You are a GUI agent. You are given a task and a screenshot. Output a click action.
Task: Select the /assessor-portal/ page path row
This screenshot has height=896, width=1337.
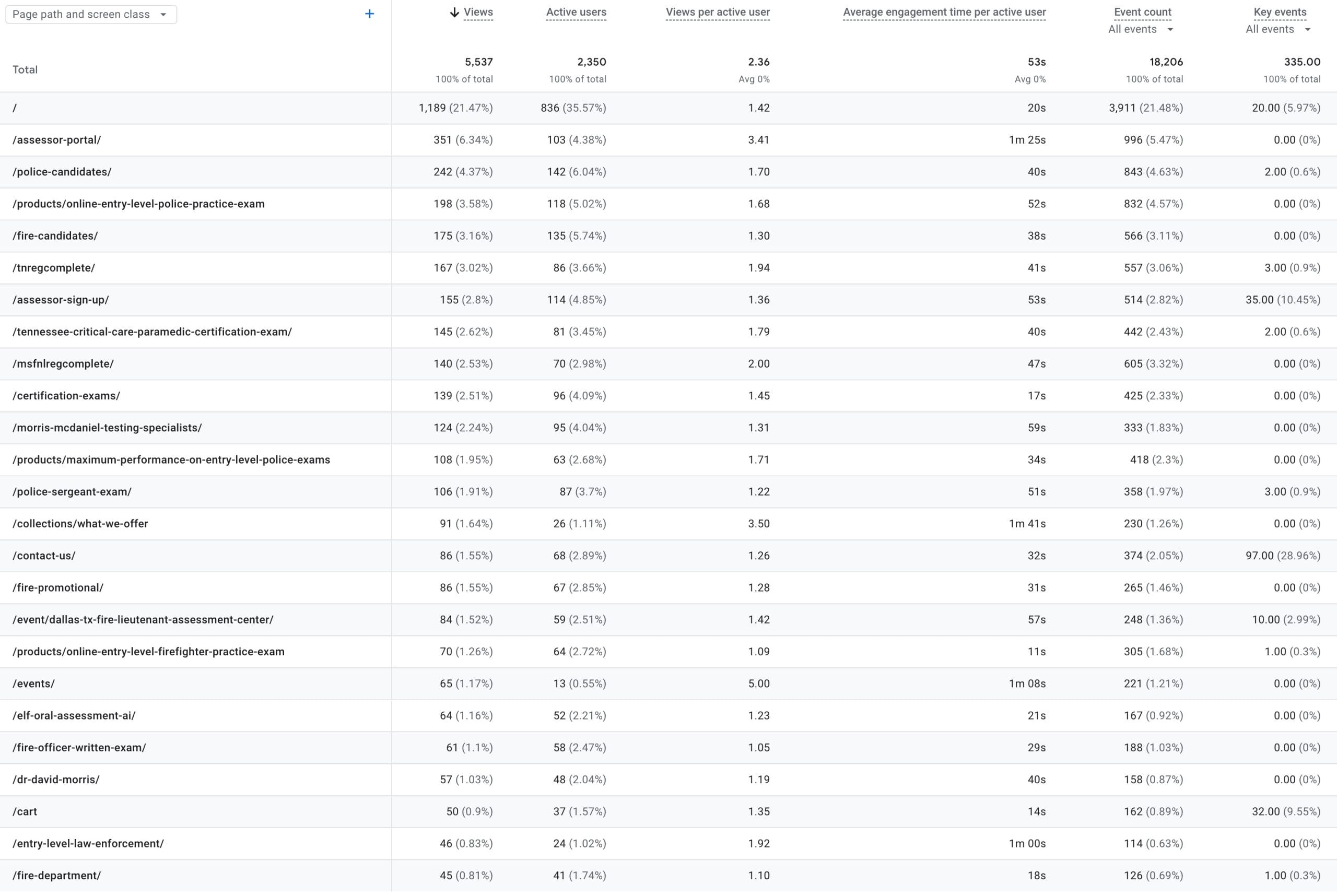[668, 140]
